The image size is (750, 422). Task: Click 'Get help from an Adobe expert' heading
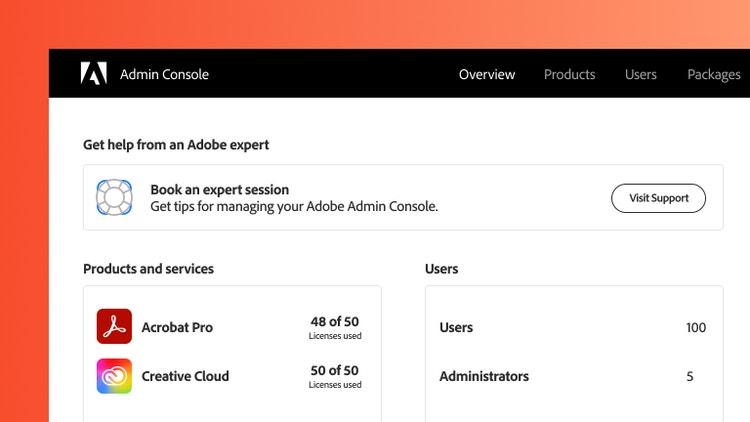tap(176, 144)
